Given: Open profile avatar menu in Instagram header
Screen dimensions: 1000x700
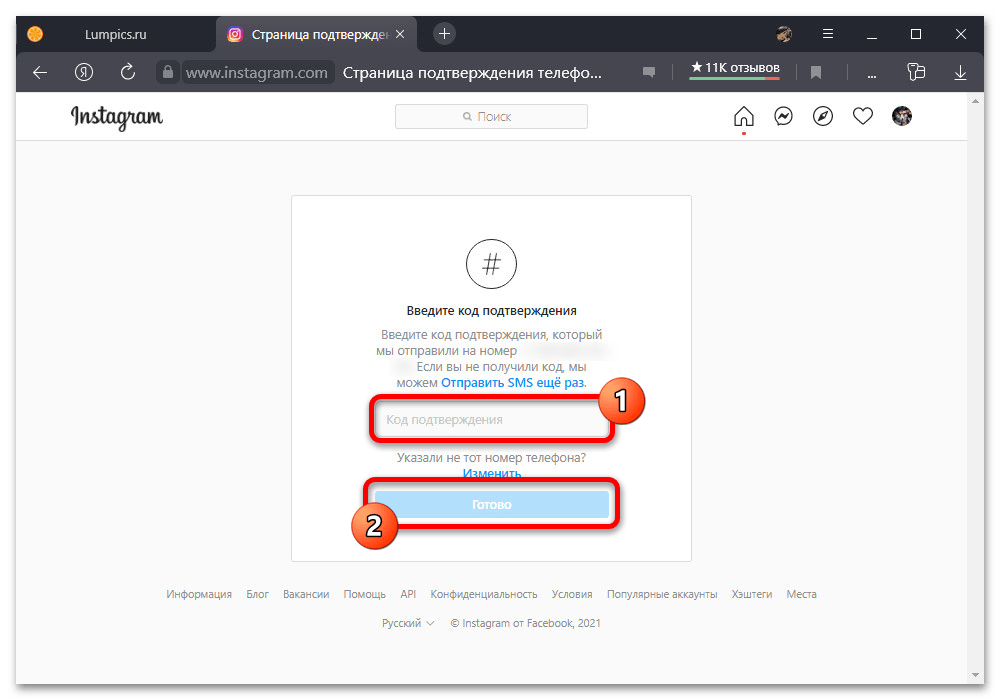Looking at the screenshot, I should point(902,117).
